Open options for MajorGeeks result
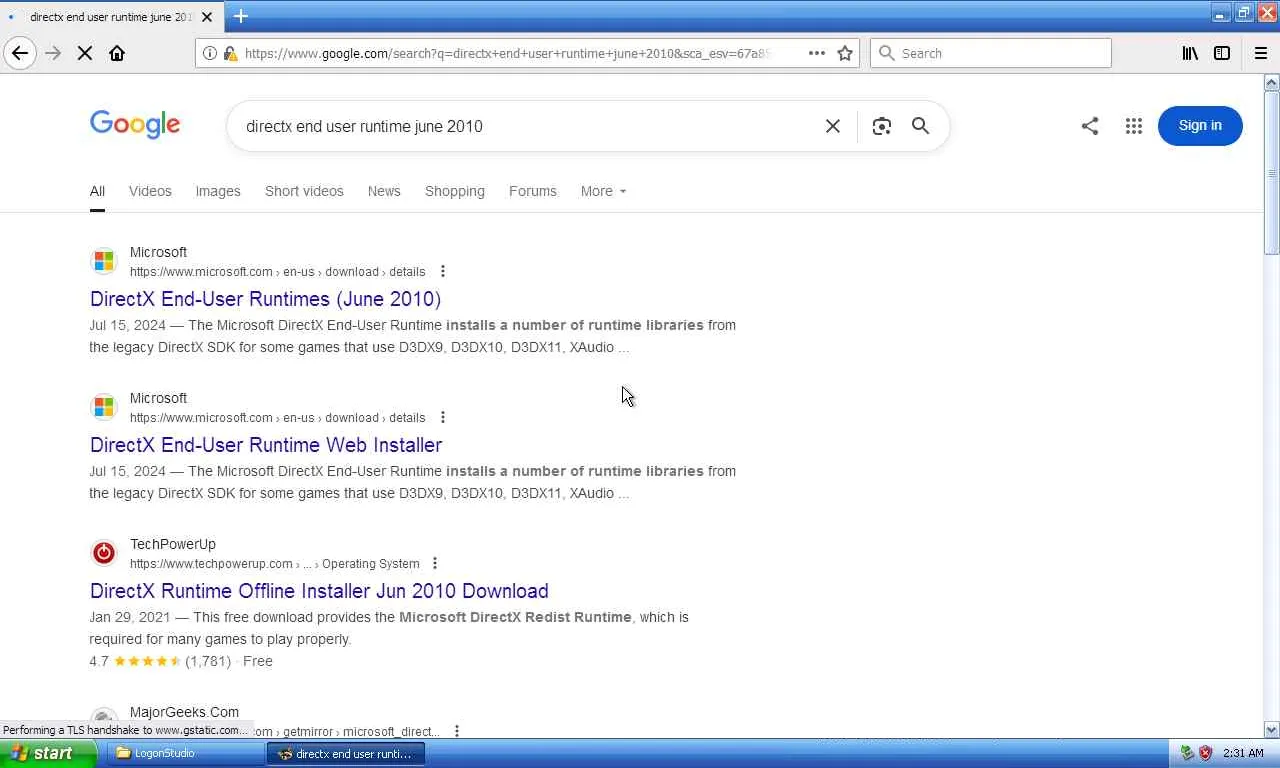 click(x=457, y=731)
